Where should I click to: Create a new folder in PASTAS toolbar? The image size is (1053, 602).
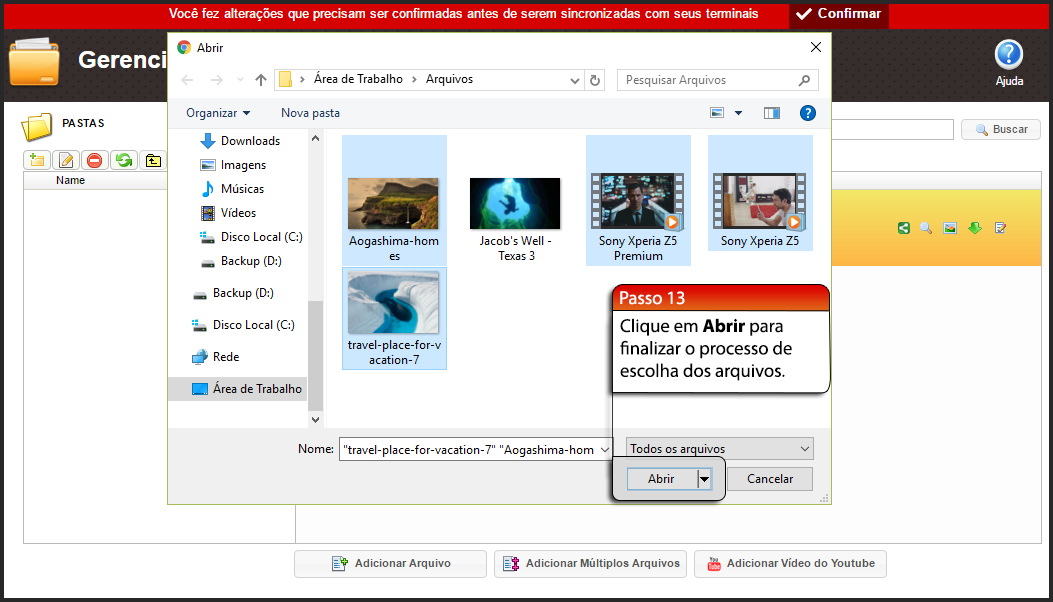tap(38, 160)
